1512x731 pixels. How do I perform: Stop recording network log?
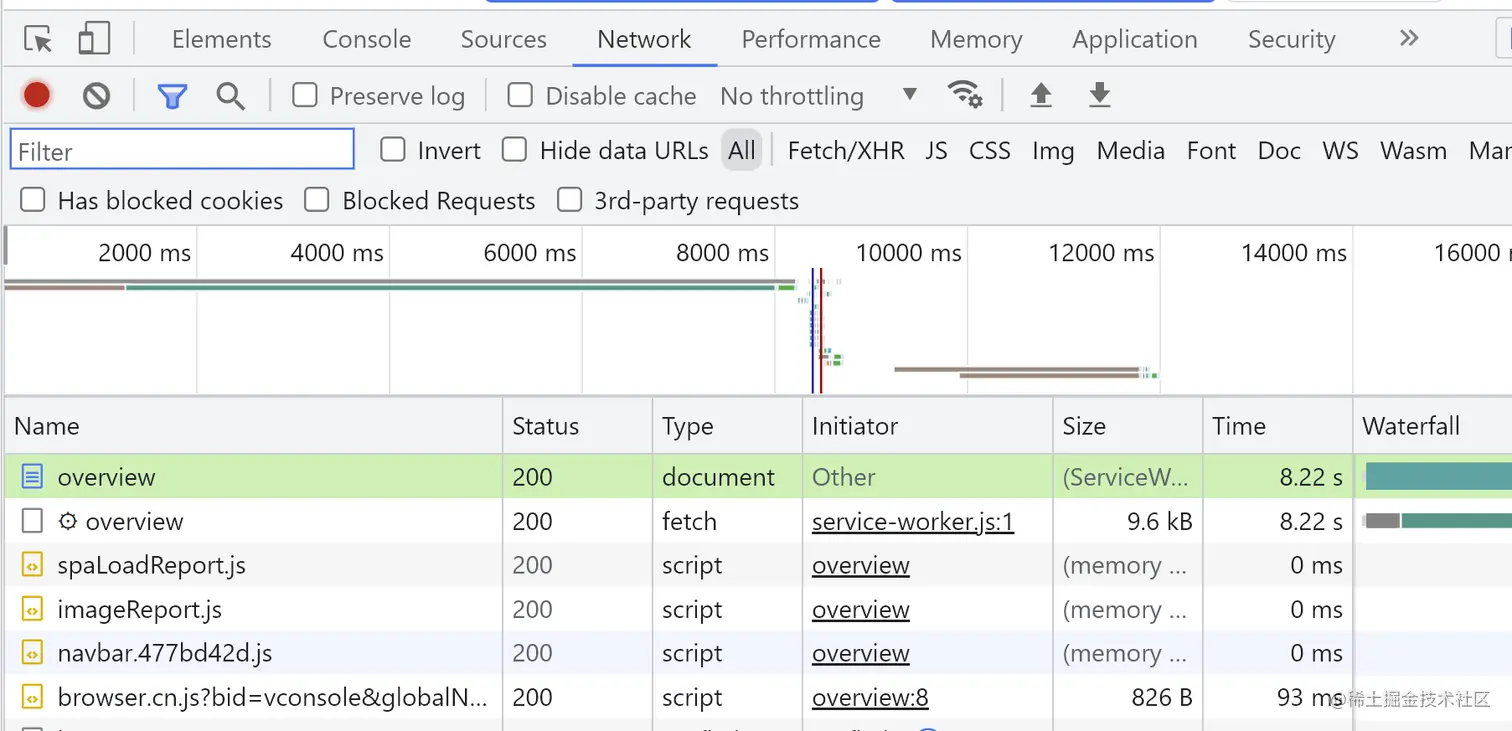tap(37, 96)
